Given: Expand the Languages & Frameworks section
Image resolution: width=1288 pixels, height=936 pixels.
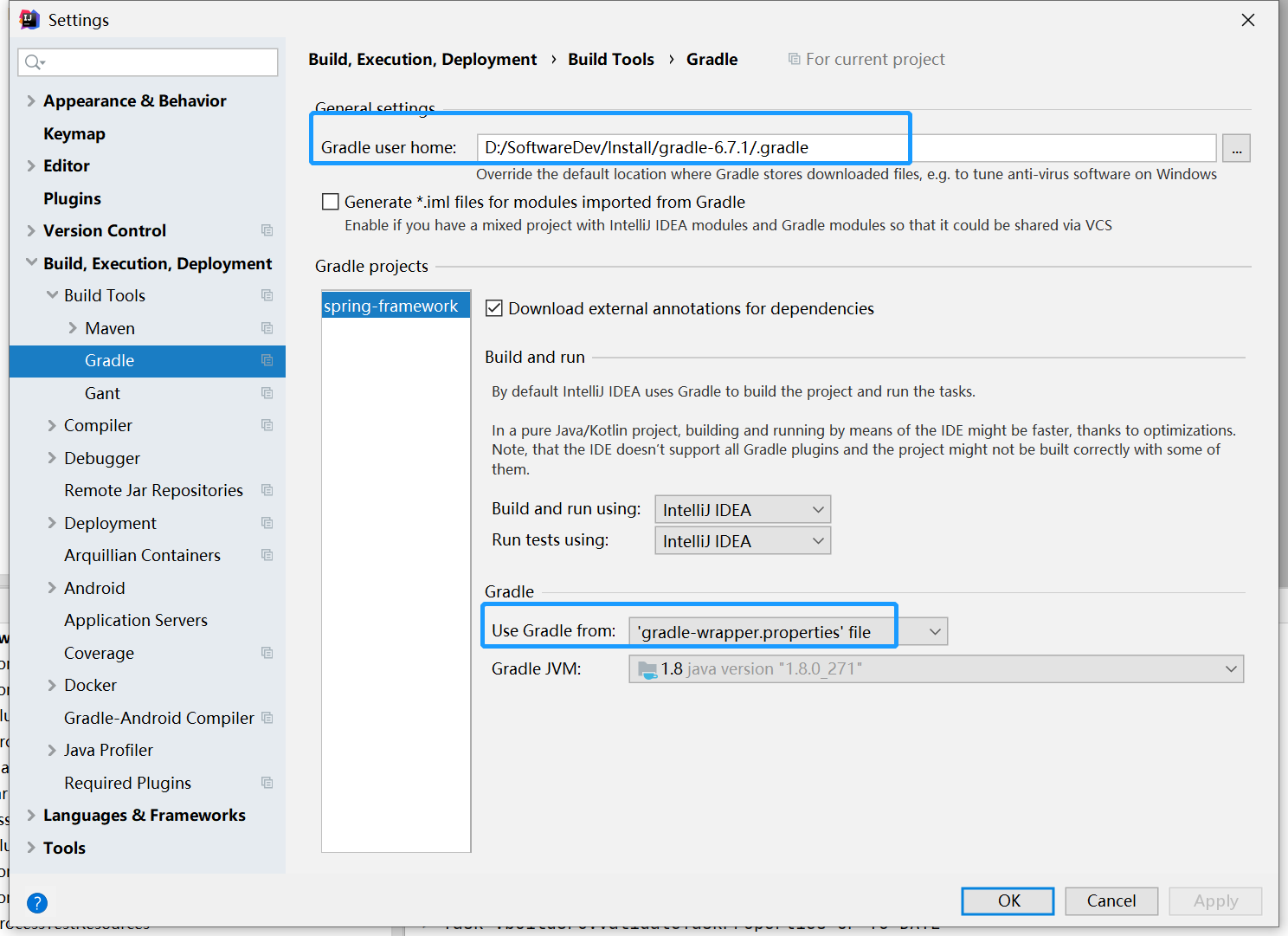Looking at the screenshot, I should point(31,815).
